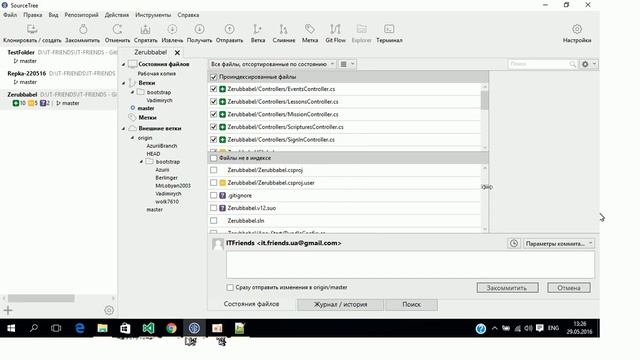Click the staged files vertical scrollbar thumb
640x360 pixels.
[484, 100]
